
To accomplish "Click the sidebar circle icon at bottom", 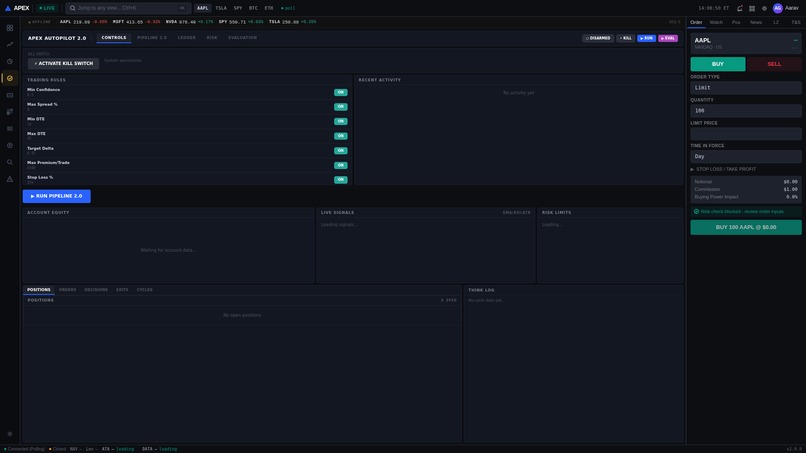I will tap(10, 434).
